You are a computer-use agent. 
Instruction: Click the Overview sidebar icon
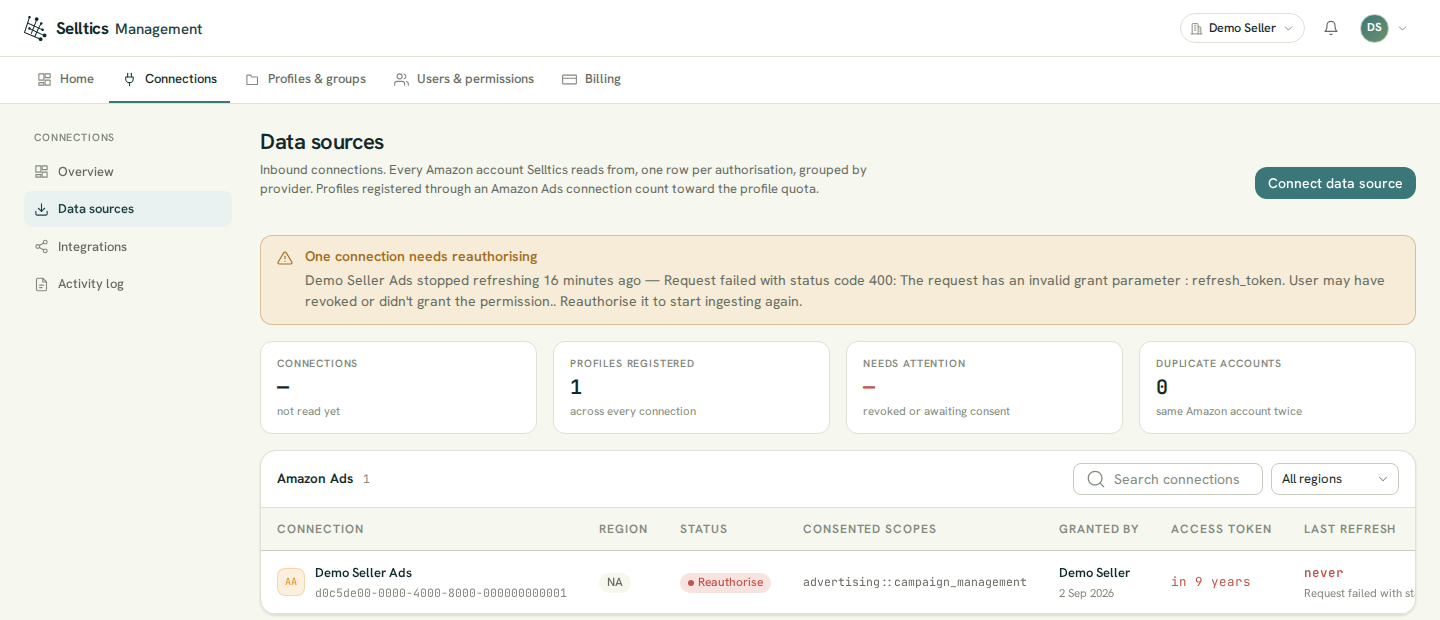click(41, 172)
